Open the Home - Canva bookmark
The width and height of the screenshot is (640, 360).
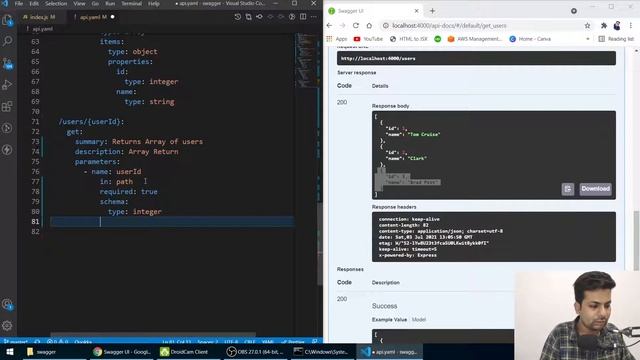pos(530,39)
